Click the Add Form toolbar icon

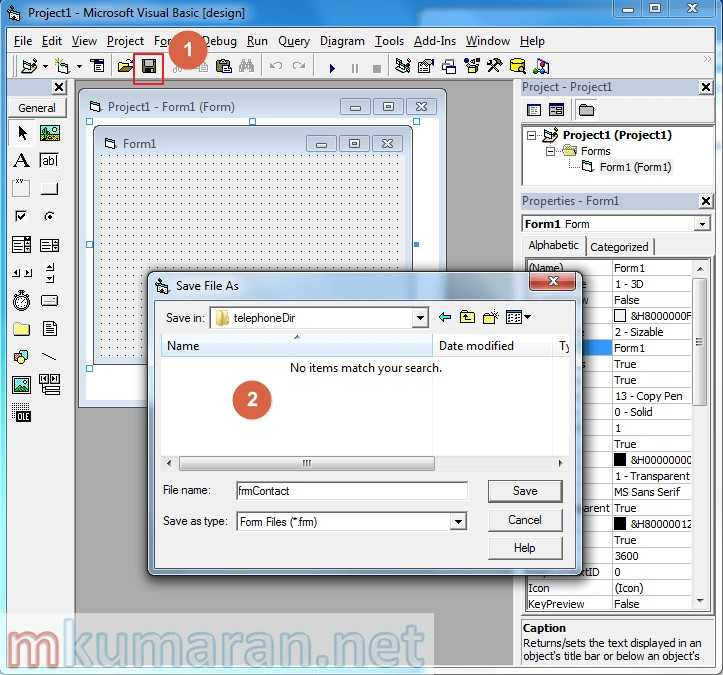62,67
